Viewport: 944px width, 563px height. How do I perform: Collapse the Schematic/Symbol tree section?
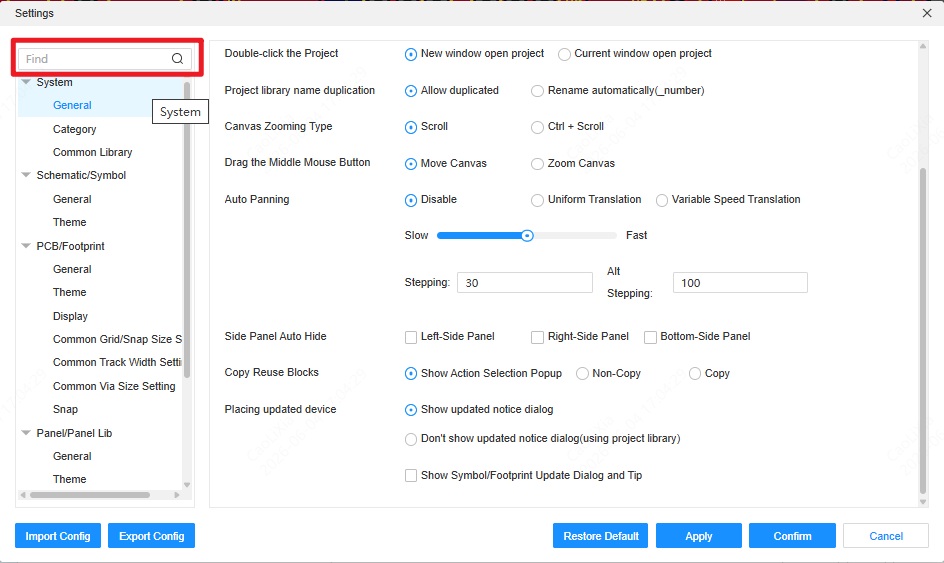26,175
